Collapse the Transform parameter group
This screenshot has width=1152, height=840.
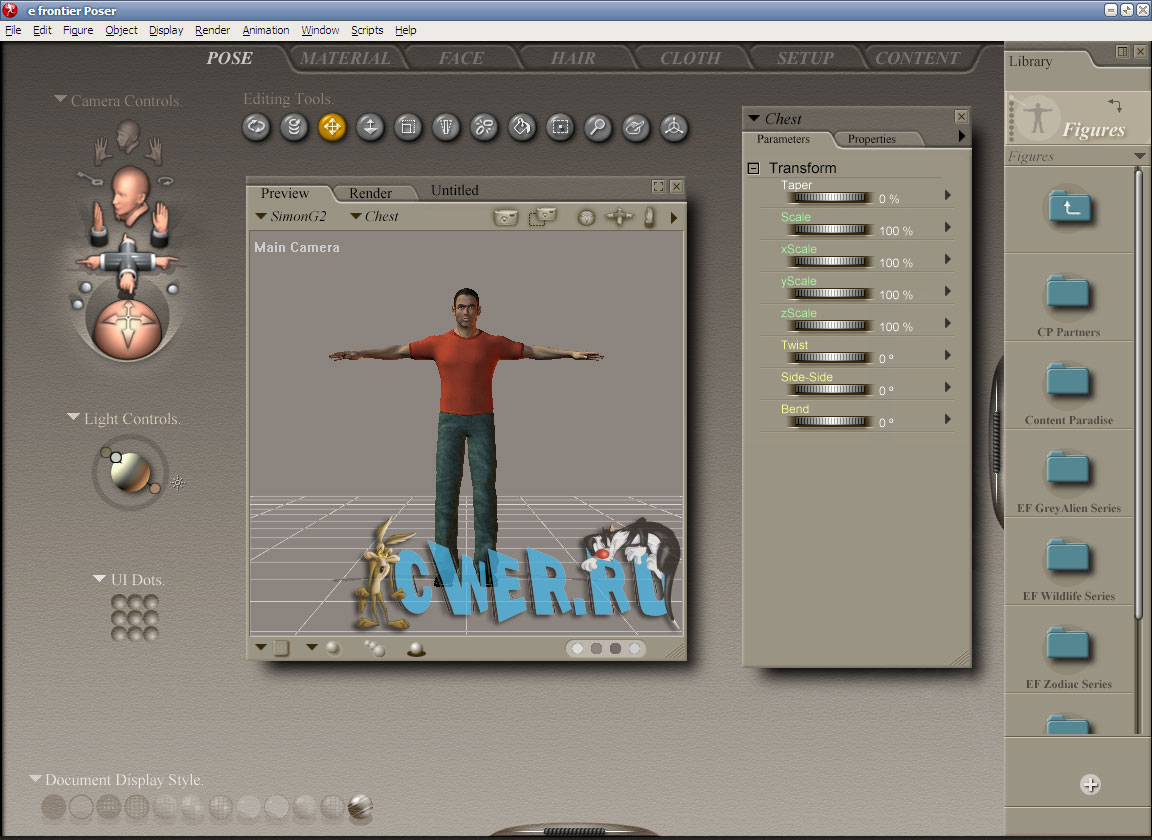click(754, 168)
